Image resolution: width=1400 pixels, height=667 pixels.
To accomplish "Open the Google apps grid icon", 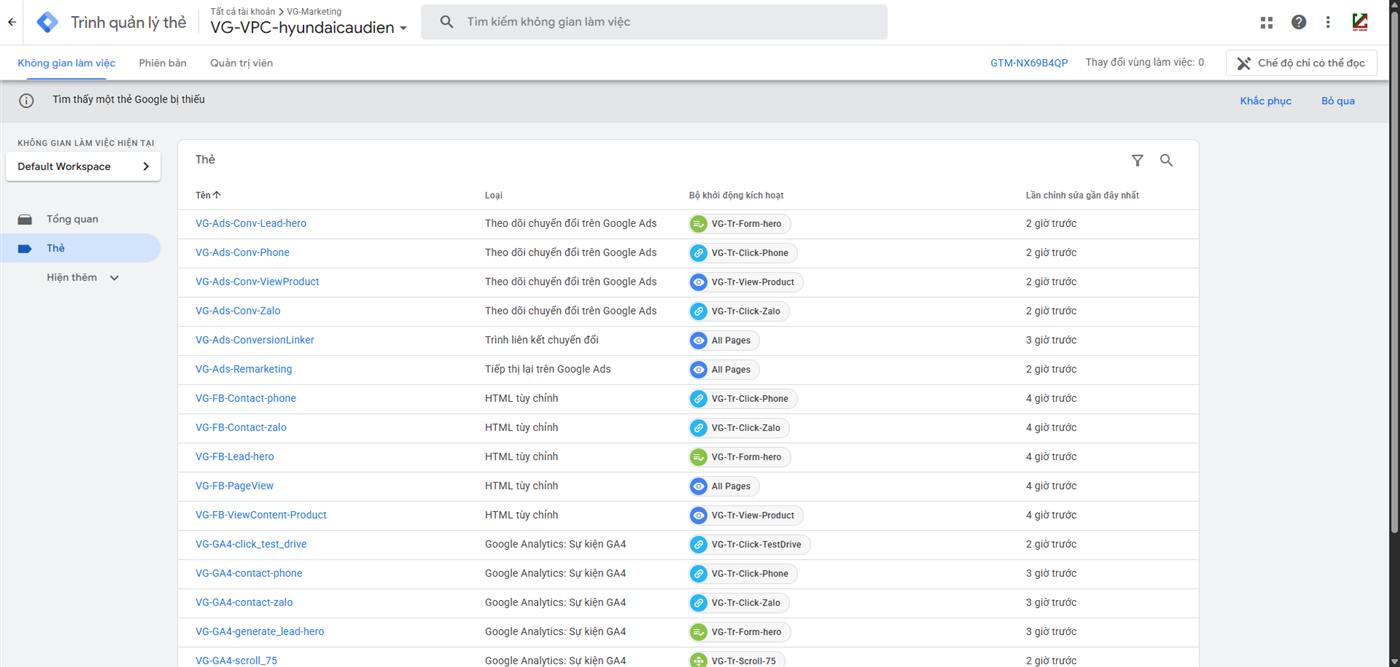I will click(x=1267, y=22).
